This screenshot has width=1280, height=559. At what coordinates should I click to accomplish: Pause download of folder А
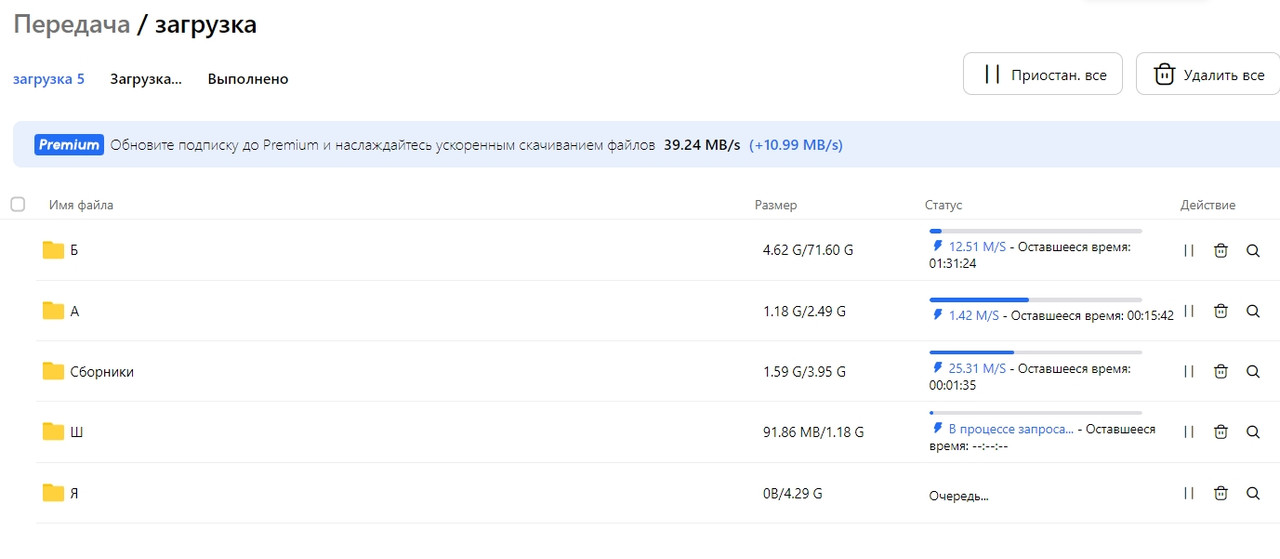[1189, 311]
